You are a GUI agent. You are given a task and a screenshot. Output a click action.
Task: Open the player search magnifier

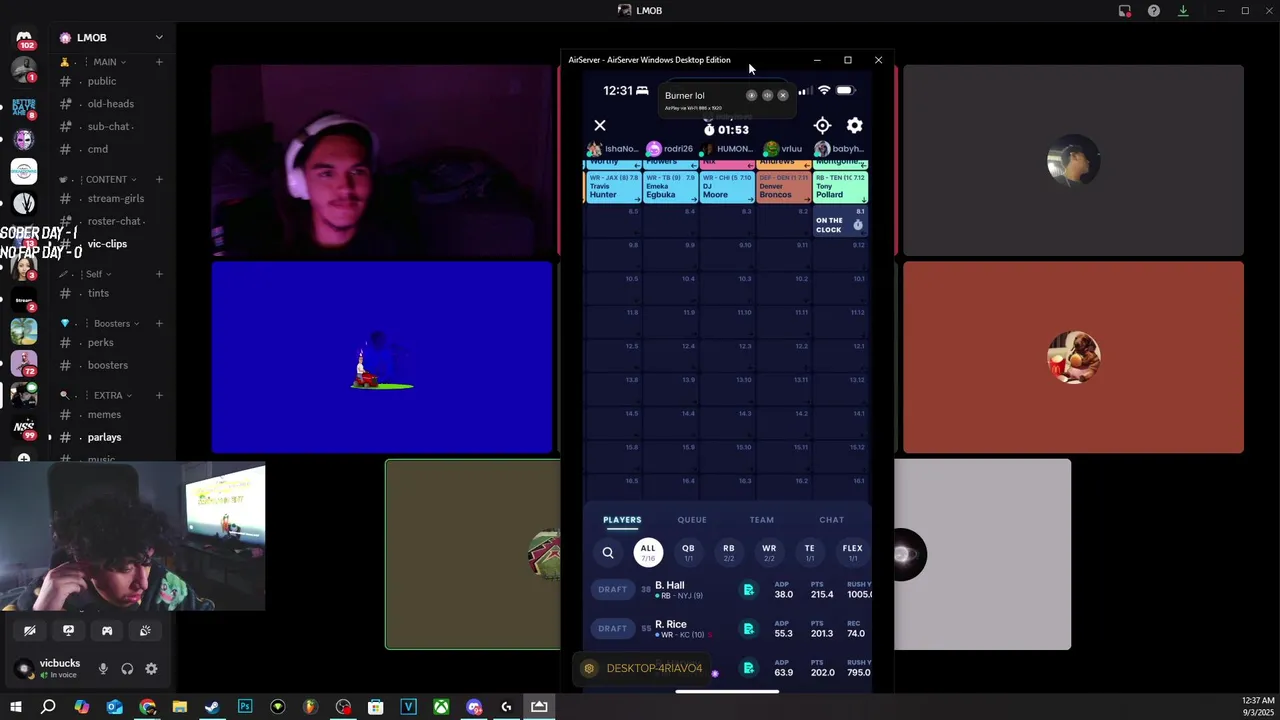608,552
